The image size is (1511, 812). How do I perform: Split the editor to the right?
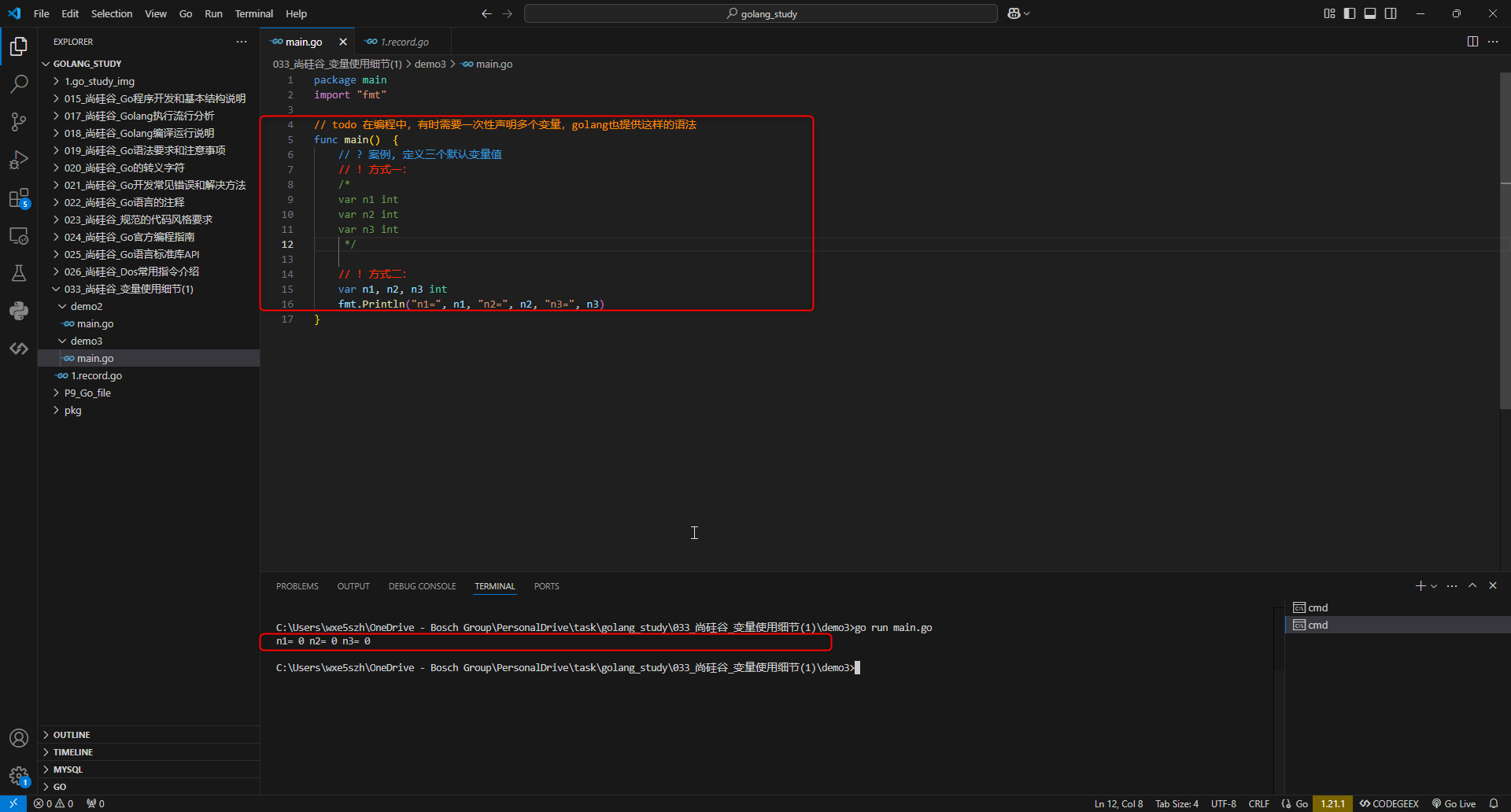1472,42
